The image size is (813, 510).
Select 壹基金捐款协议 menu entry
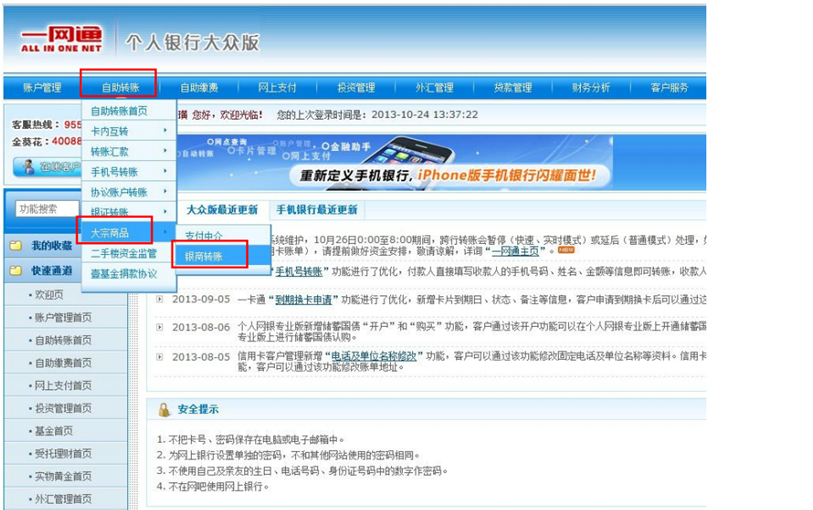129,273
